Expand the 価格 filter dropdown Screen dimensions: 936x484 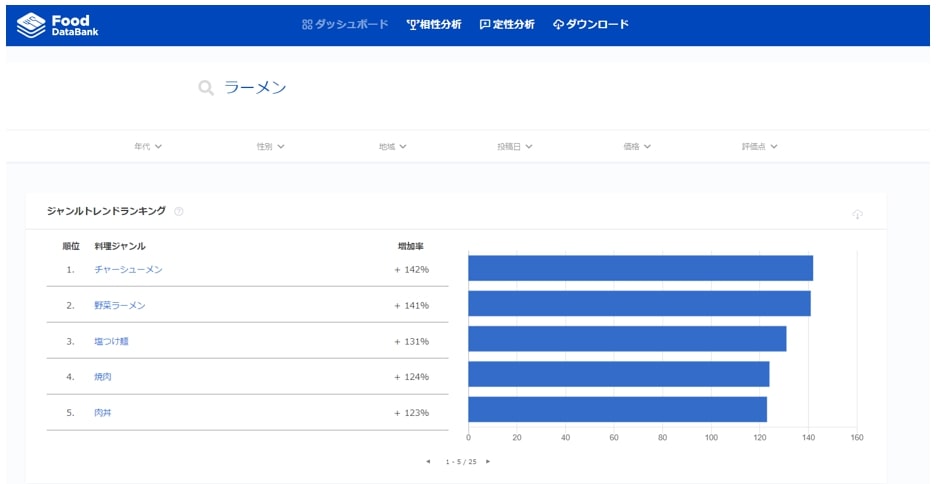coord(637,147)
